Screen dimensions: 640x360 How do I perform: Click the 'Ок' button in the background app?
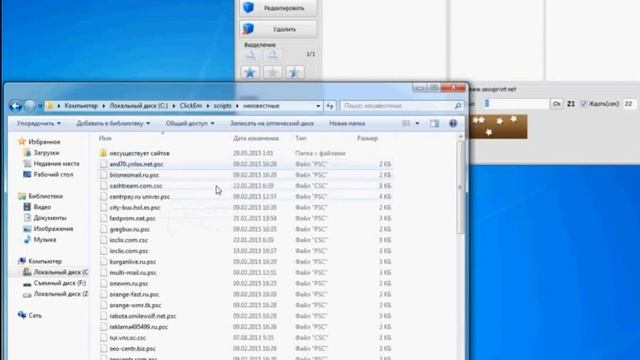tap(556, 104)
